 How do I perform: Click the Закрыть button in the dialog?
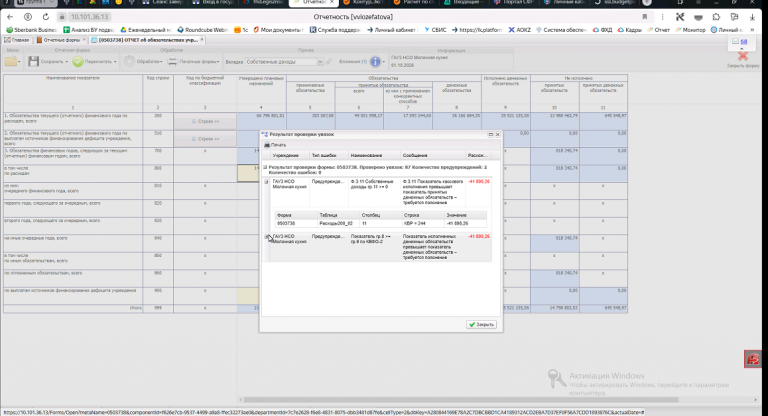(481, 324)
